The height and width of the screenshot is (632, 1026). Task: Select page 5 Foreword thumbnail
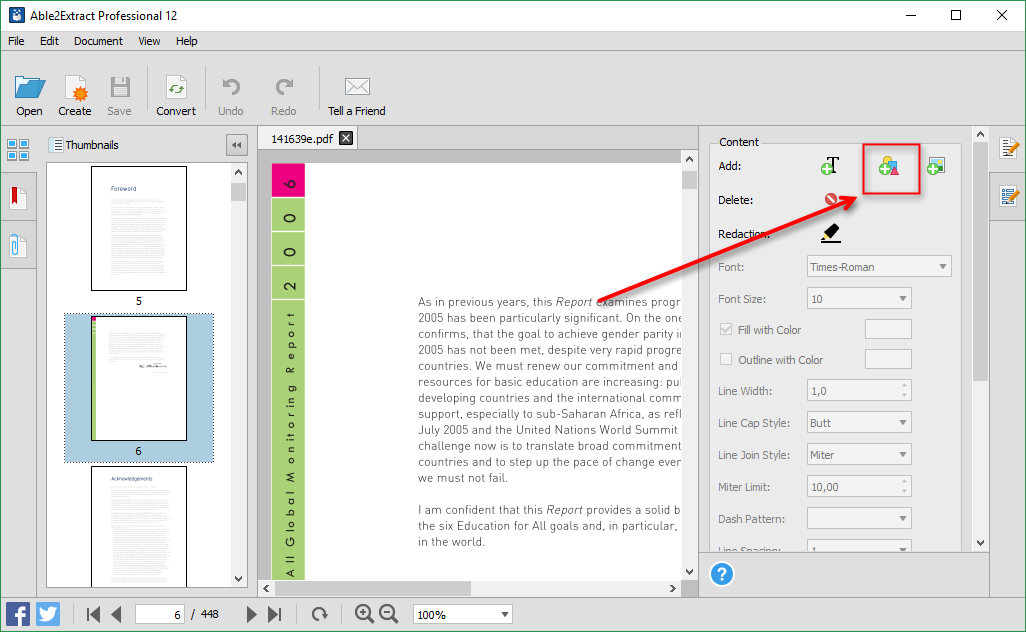tap(139, 228)
